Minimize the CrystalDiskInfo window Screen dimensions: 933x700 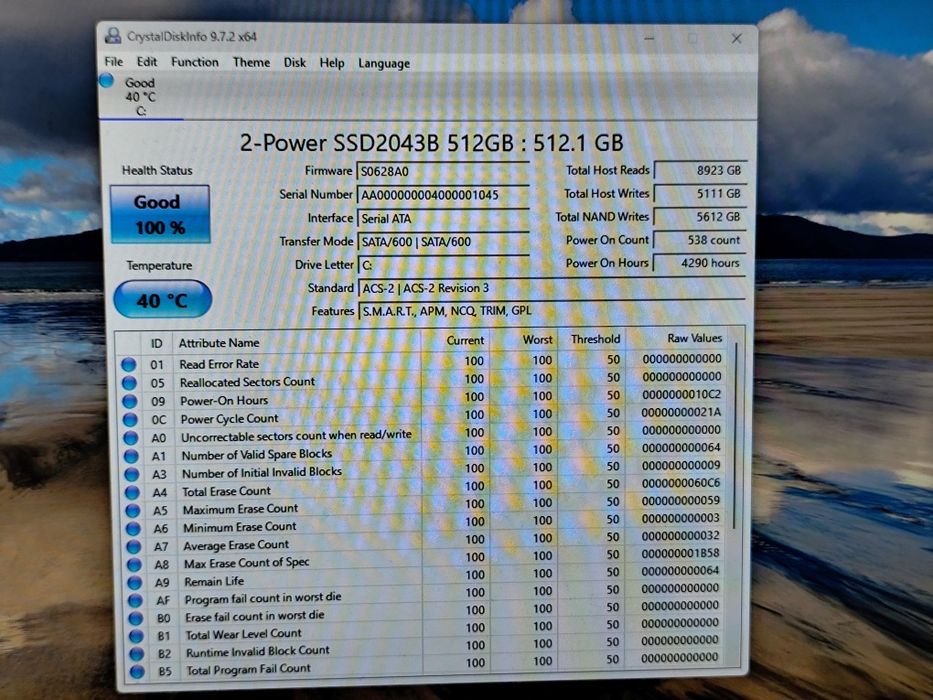(649, 39)
